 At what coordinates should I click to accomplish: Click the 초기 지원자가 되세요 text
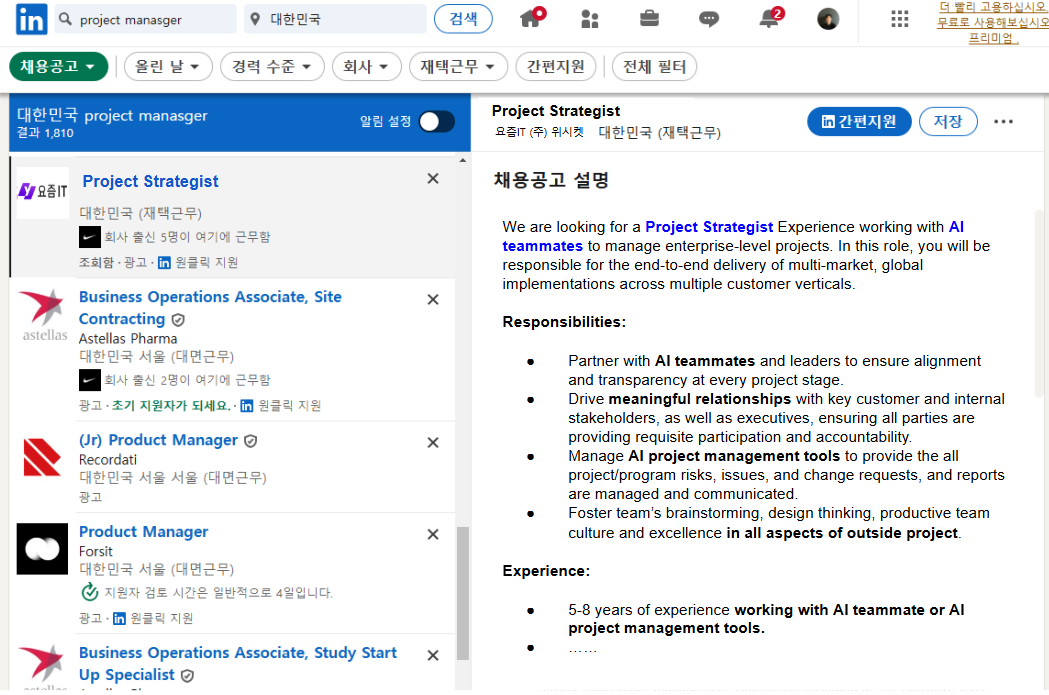click(171, 405)
